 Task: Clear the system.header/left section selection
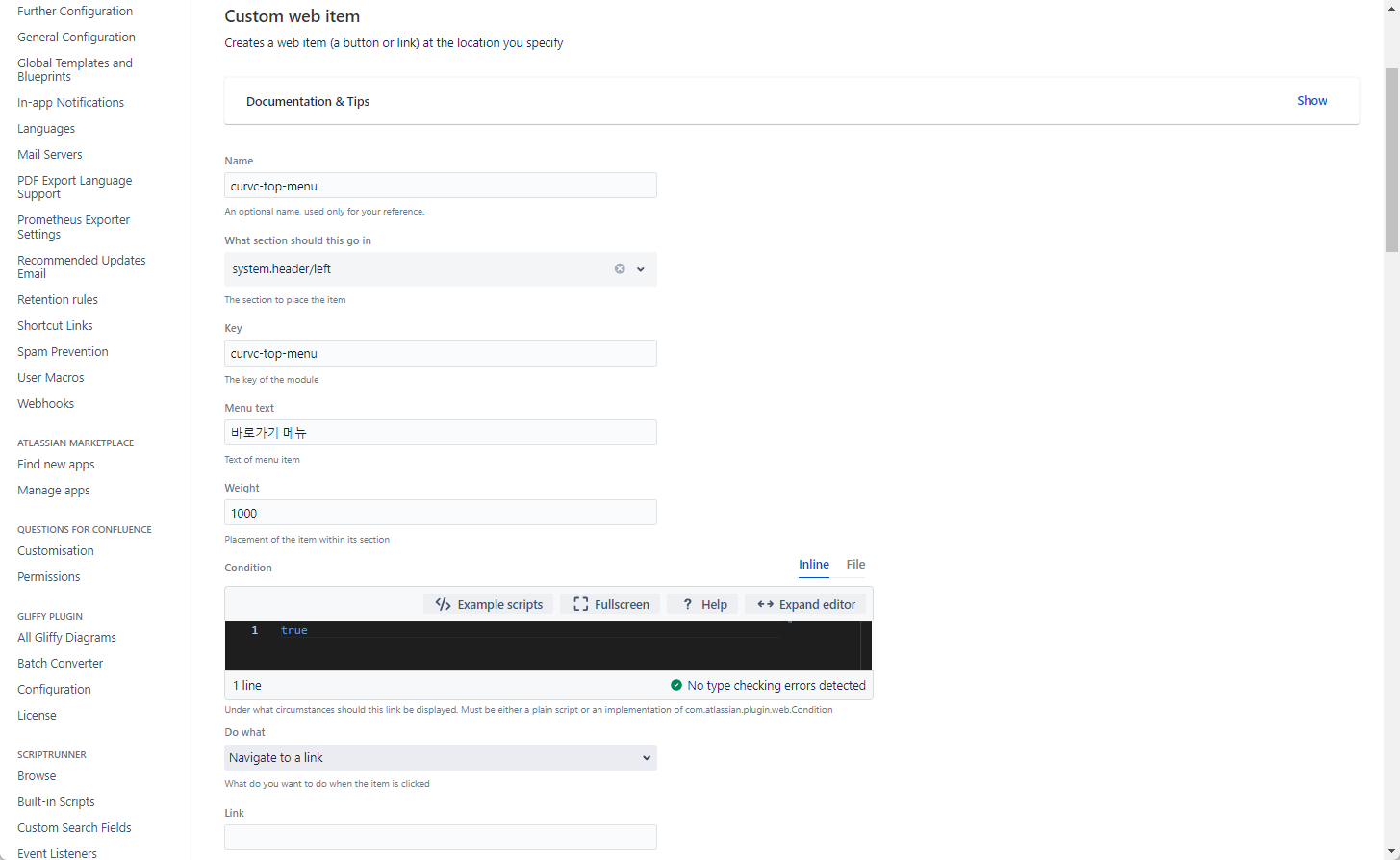[620, 269]
